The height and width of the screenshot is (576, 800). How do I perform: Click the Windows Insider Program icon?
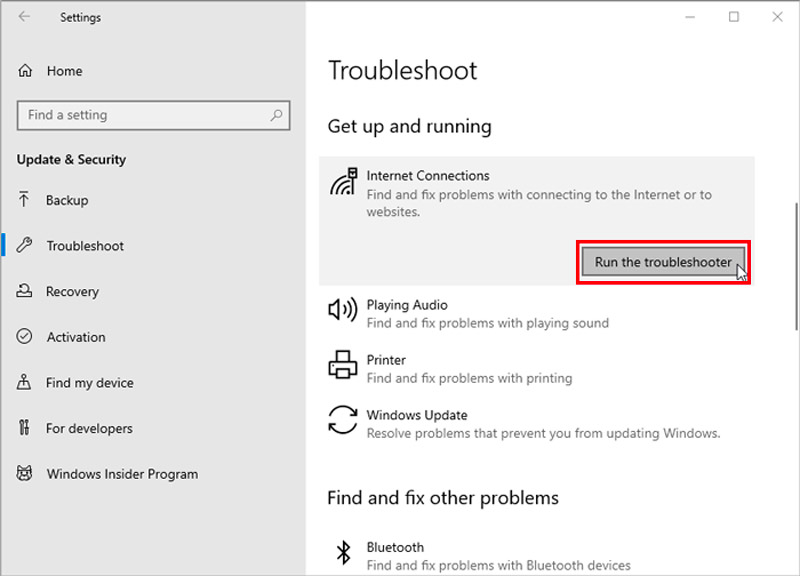click(25, 474)
